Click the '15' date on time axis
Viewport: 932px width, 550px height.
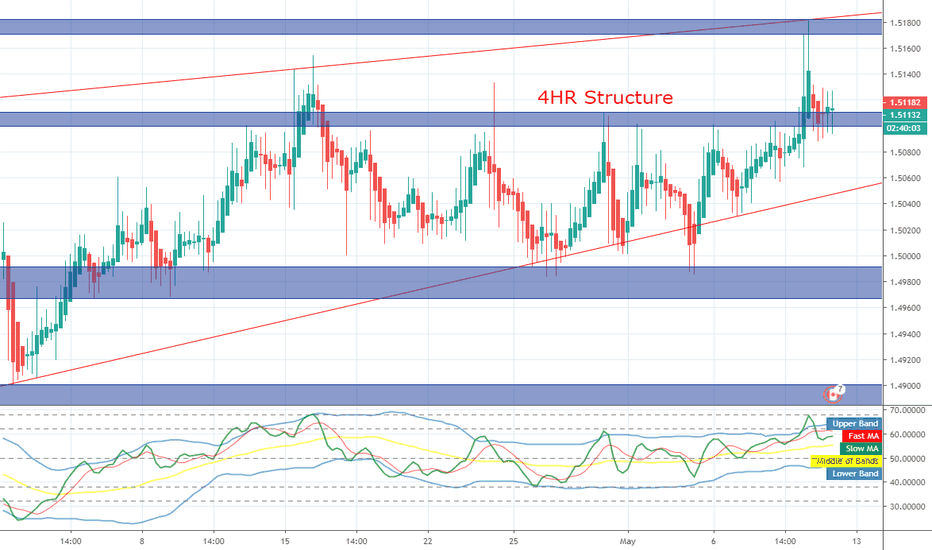click(x=285, y=541)
